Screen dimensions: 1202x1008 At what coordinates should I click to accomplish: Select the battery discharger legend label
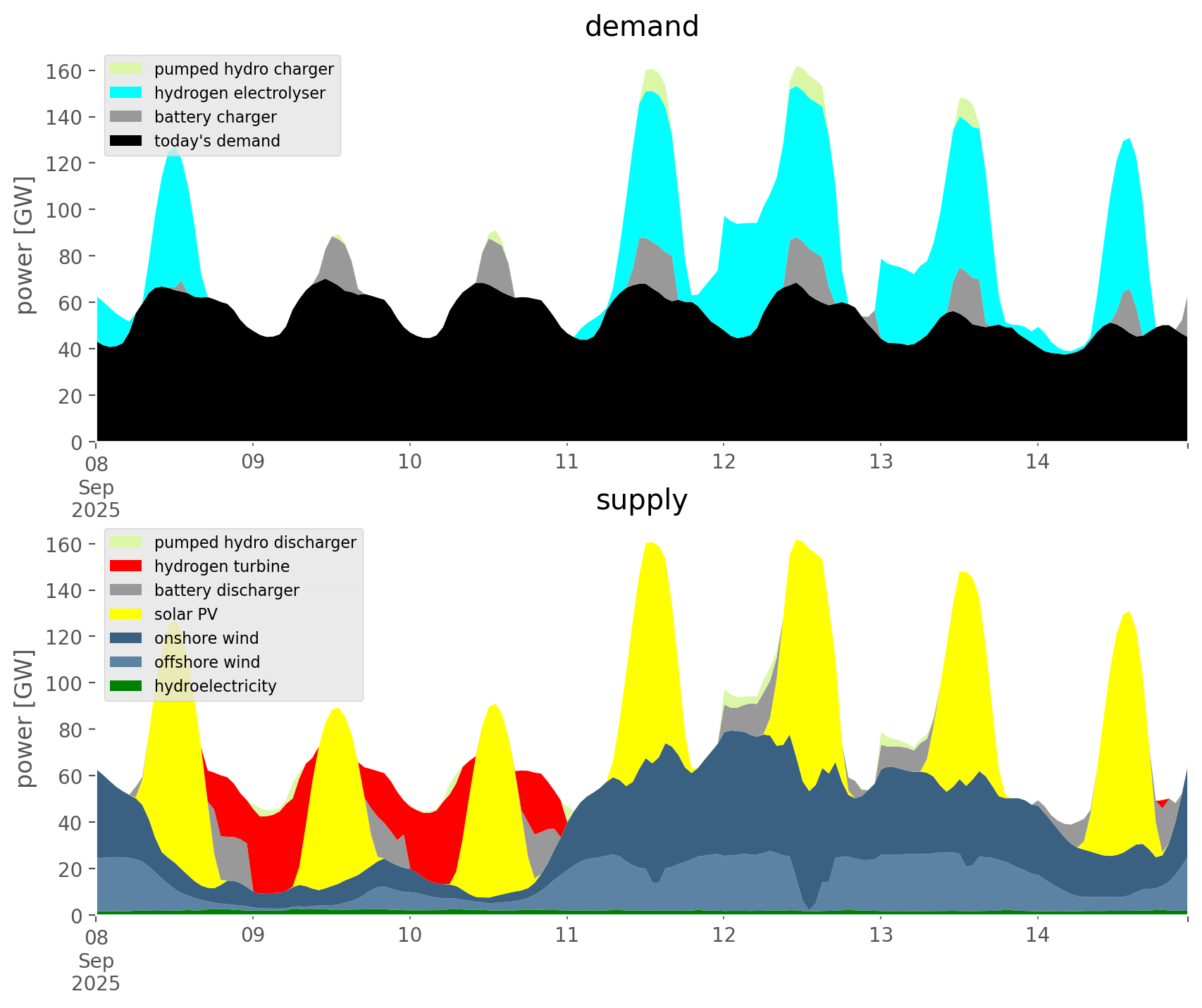[226, 590]
